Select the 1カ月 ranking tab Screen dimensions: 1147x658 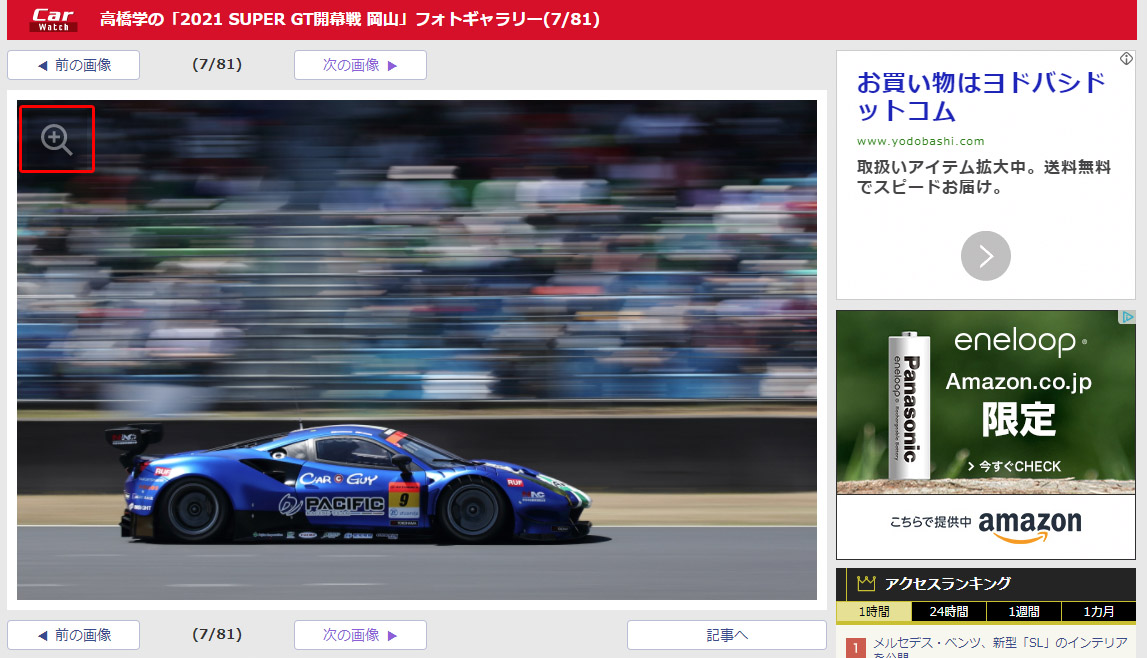[1099, 611]
